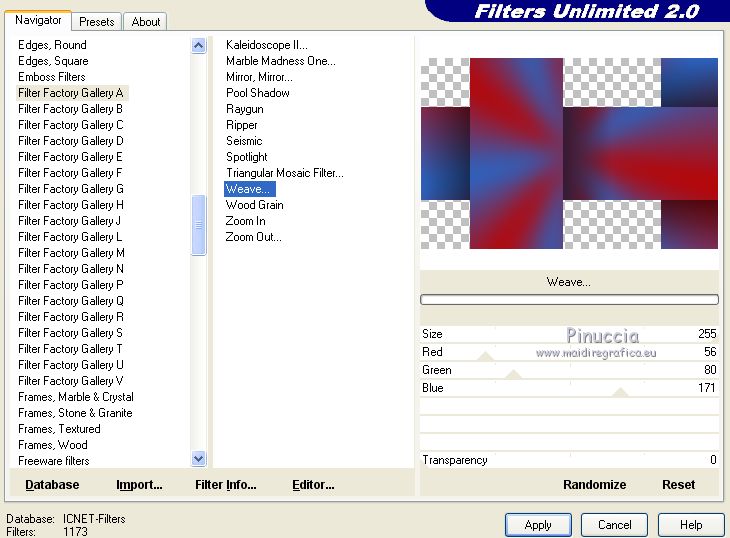The height and width of the screenshot is (538, 730).
Task: Select Filter Factory Gallery B category
Action: (70, 109)
